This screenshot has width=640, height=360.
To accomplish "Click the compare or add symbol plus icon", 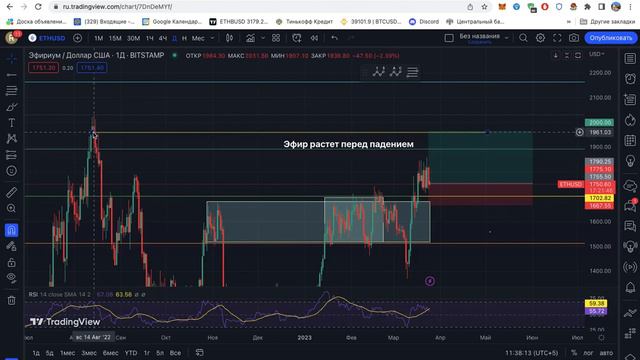I will (x=77, y=38).
